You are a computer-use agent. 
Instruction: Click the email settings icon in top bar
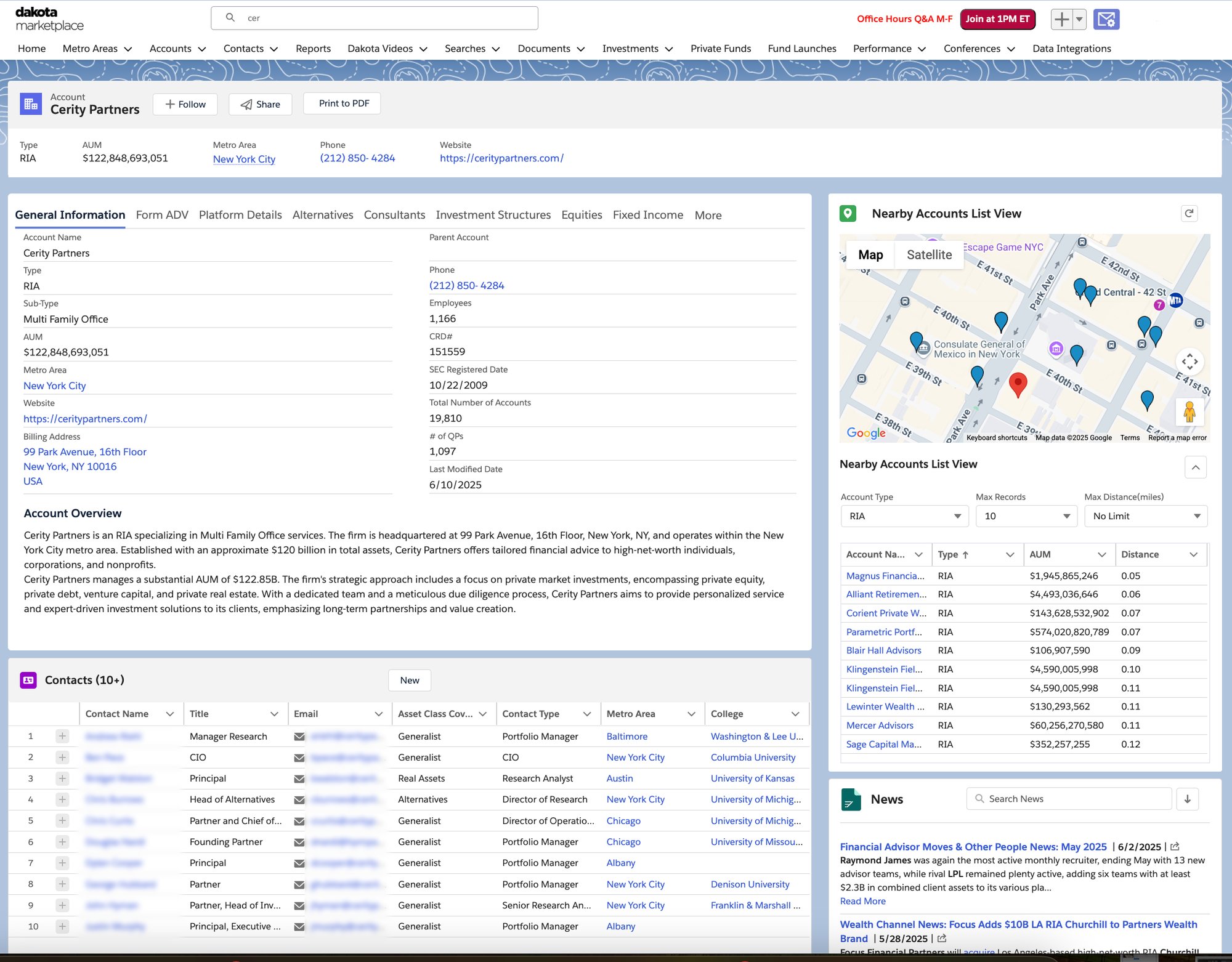click(1106, 19)
